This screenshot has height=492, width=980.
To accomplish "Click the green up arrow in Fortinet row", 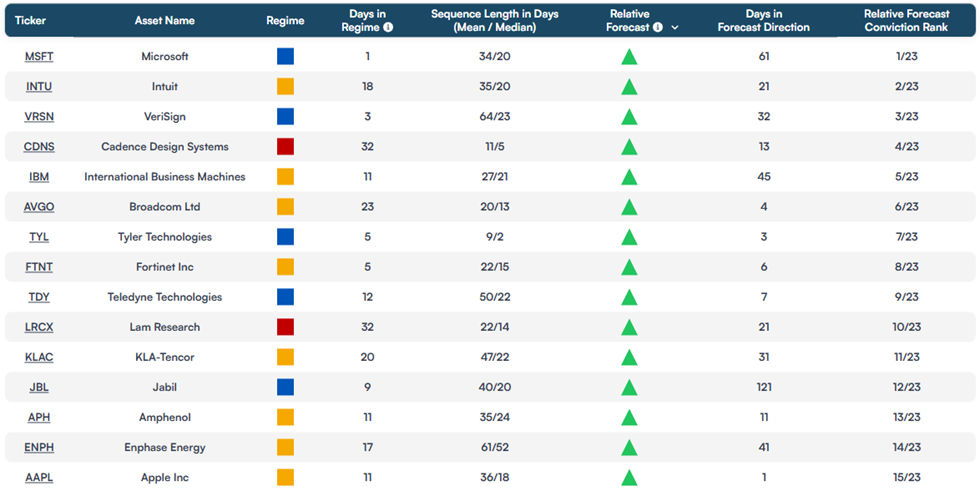I will click(629, 268).
